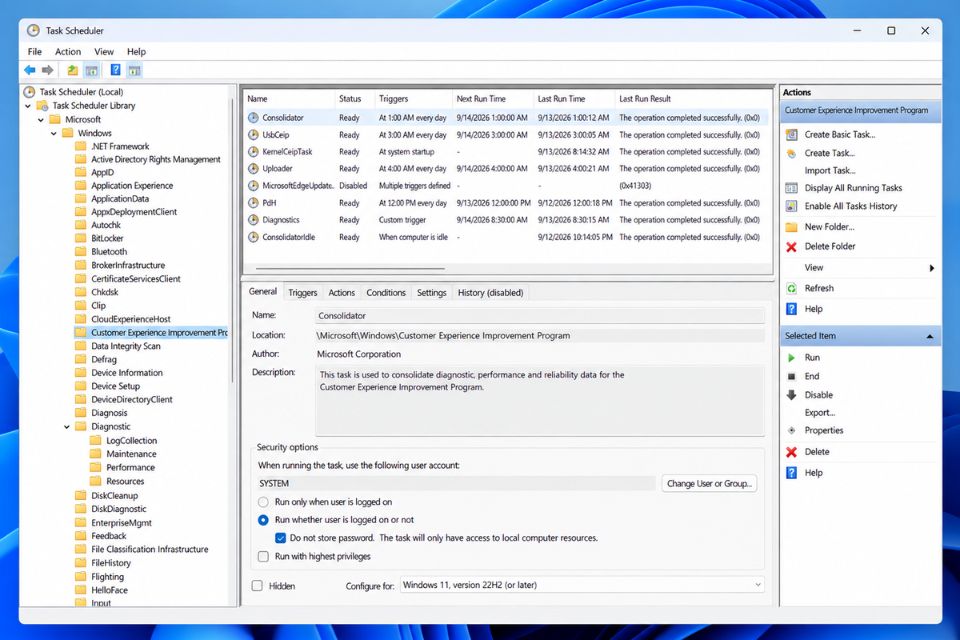Click the task list horizontal scrollbar
The image size is (960, 640).
[350, 268]
